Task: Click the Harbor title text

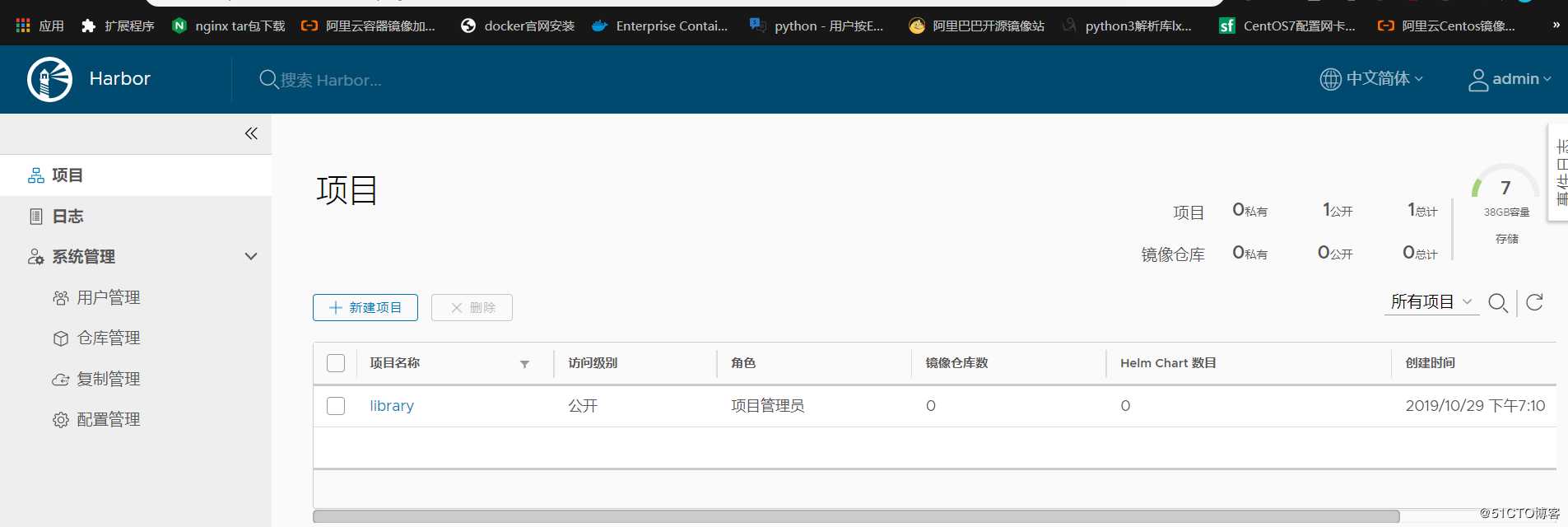Action: tap(120, 79)
